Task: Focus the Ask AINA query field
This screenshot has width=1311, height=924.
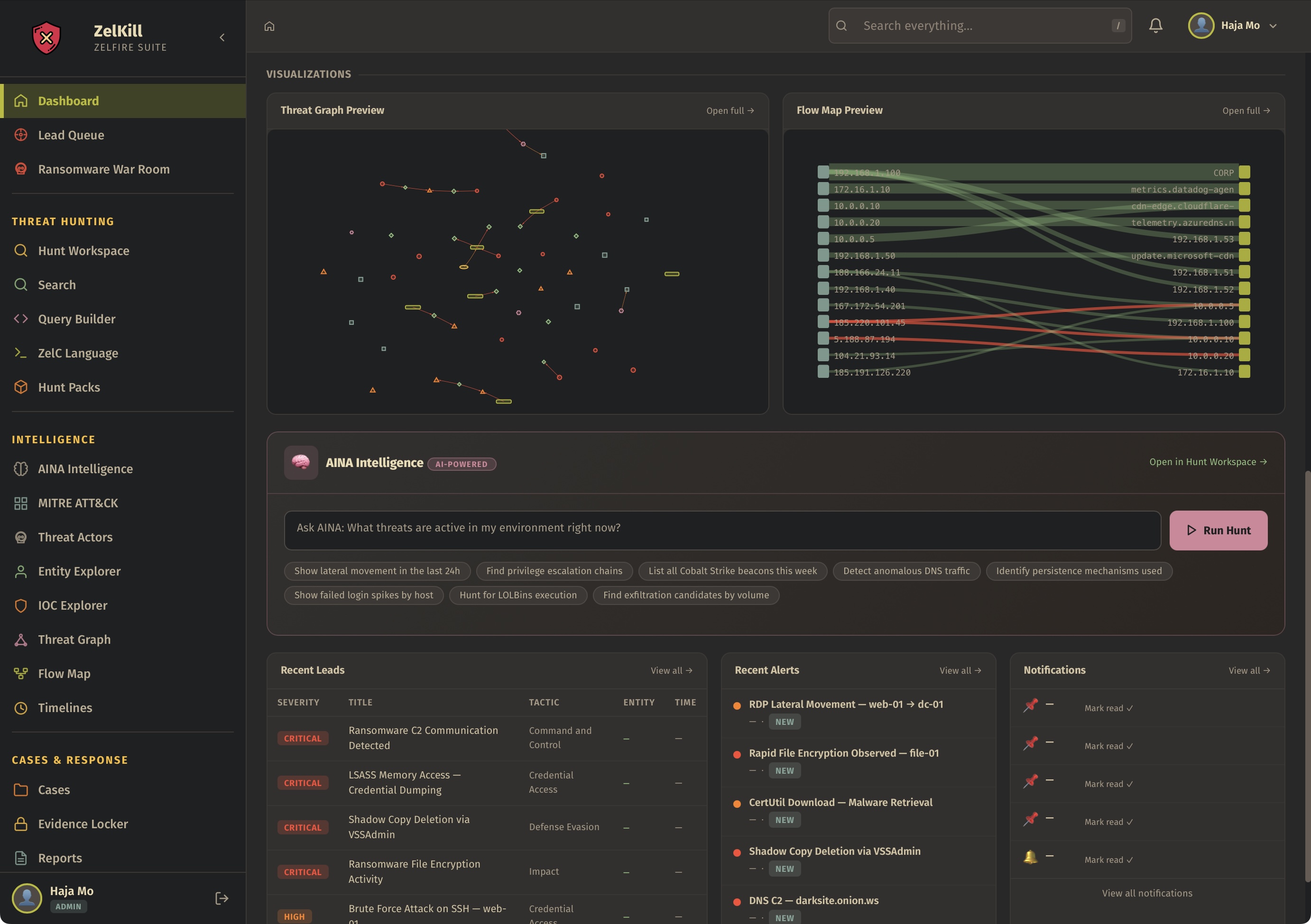Action: pyautogui.click(x=722, y=530)
